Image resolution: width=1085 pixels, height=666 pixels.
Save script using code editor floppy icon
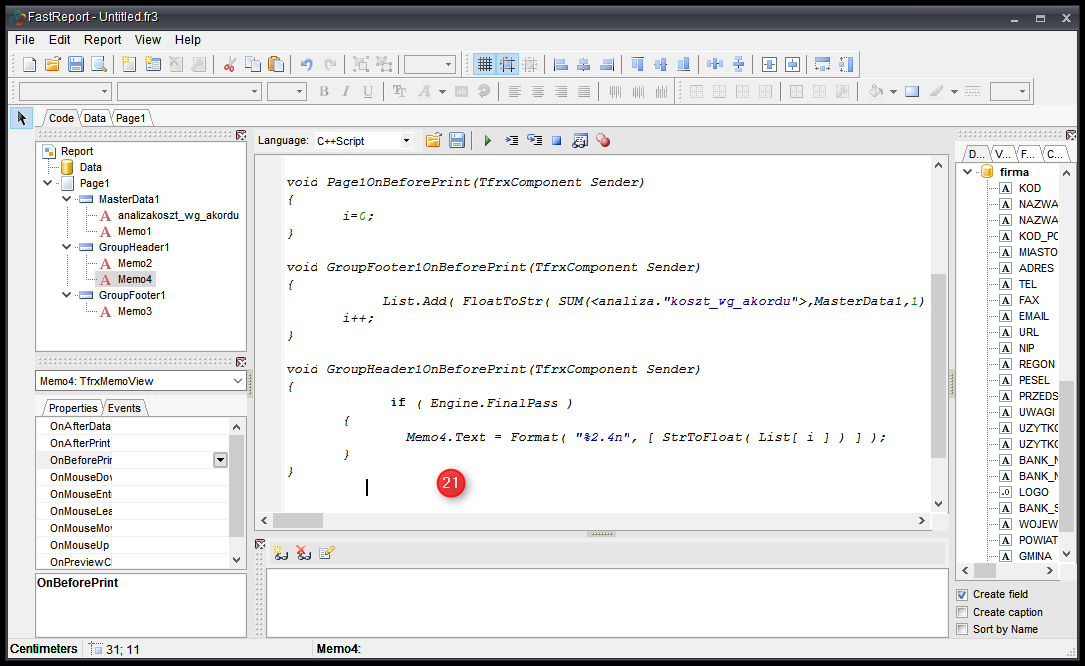click(x=456, y=141)
